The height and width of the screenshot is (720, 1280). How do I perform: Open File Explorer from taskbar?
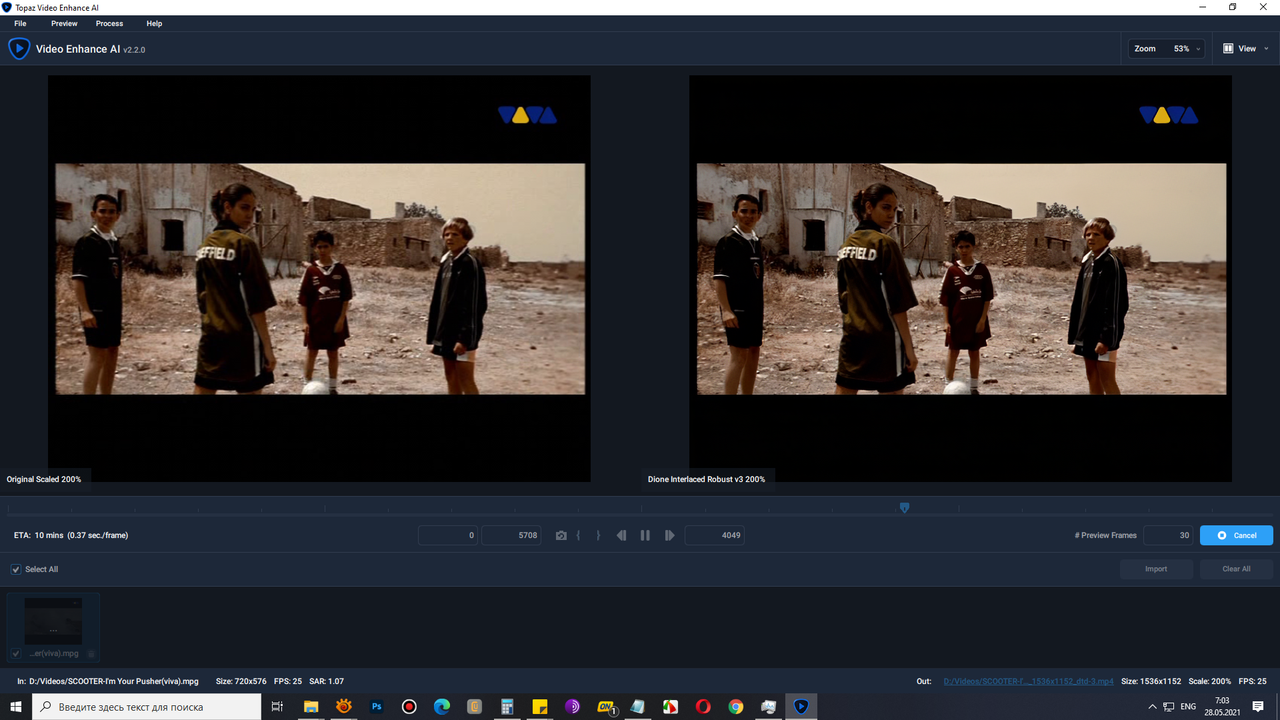(311, 706)
